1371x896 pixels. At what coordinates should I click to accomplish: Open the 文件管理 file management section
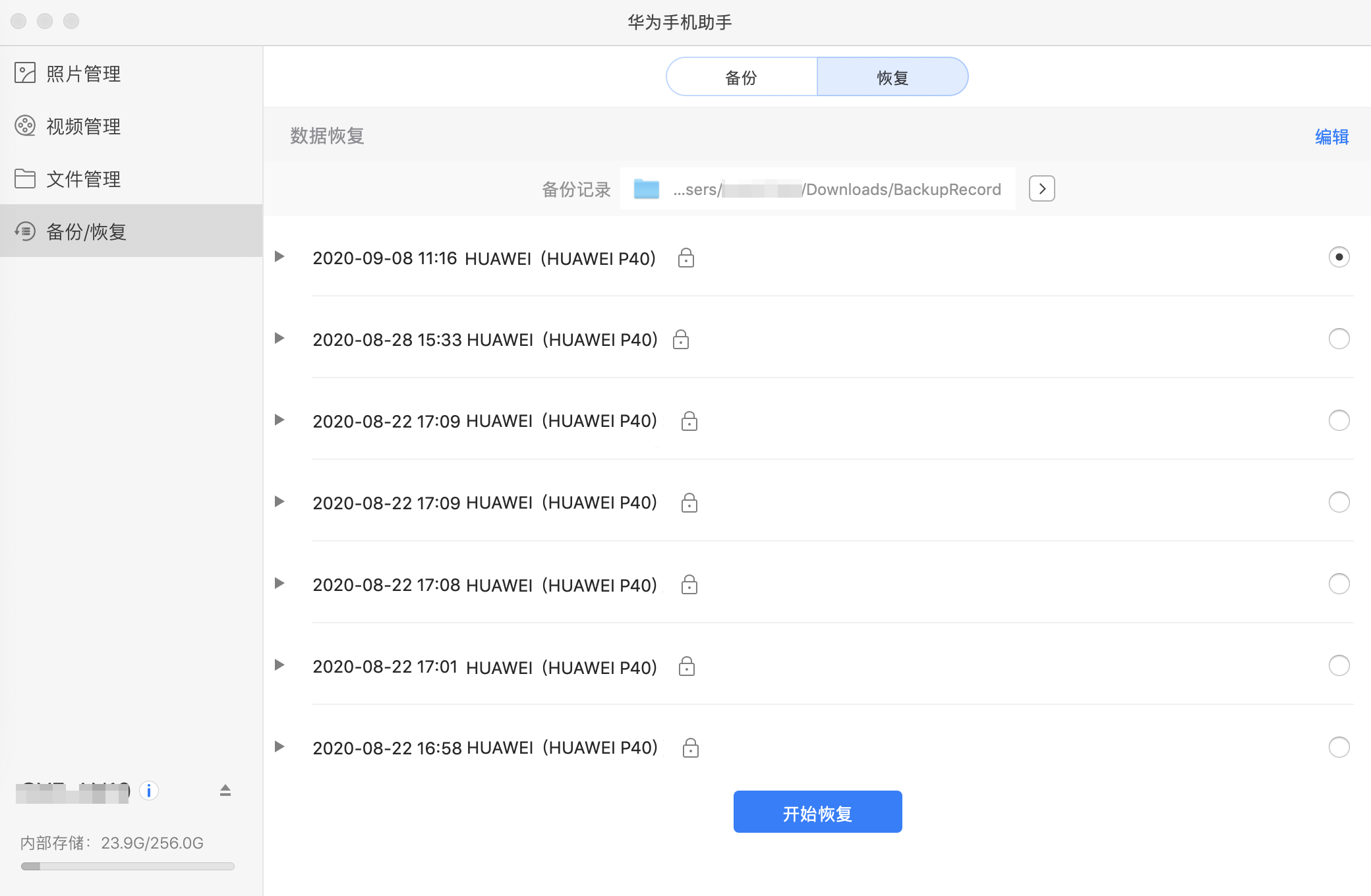click(82, 179)
